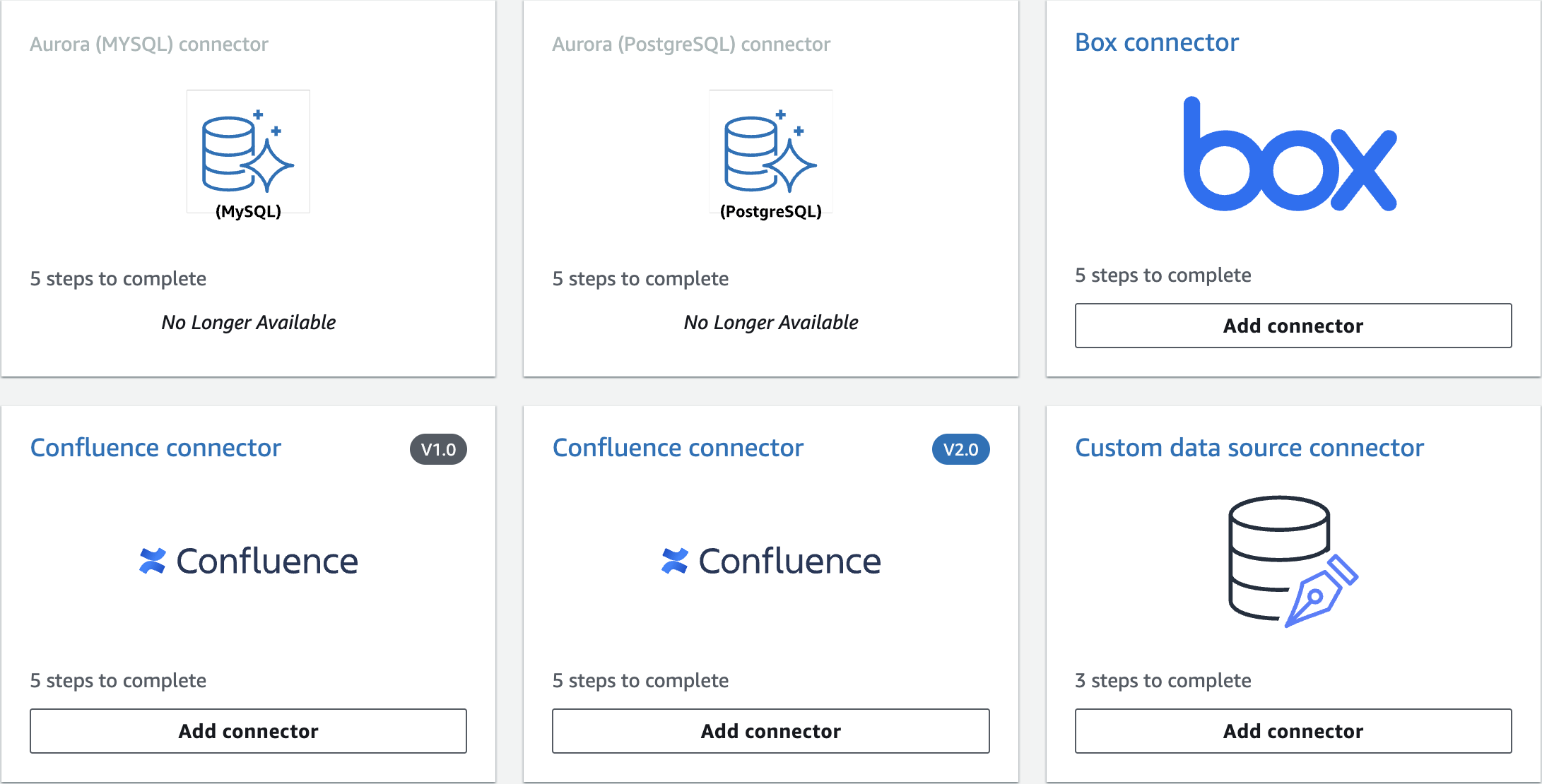Click the custom data source pen icon
The height and width of the screenshot is (784, 1542).
point(1320,592)
